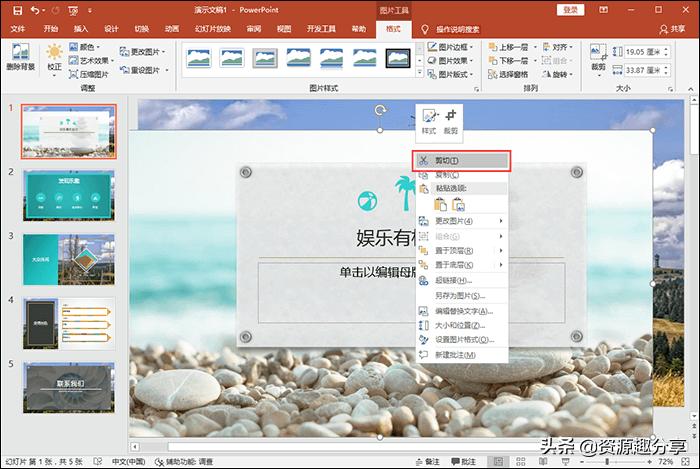The image size is (700, 469).
Task: Click the Save icon in title bar
Action: (x=17, y=10)
